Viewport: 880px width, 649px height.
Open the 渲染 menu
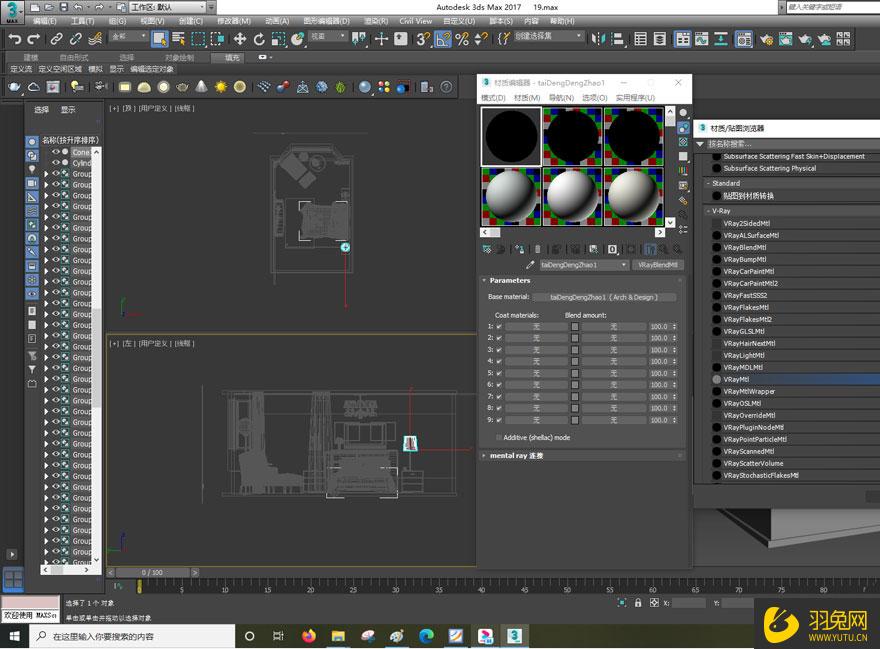tap(375, 20)
